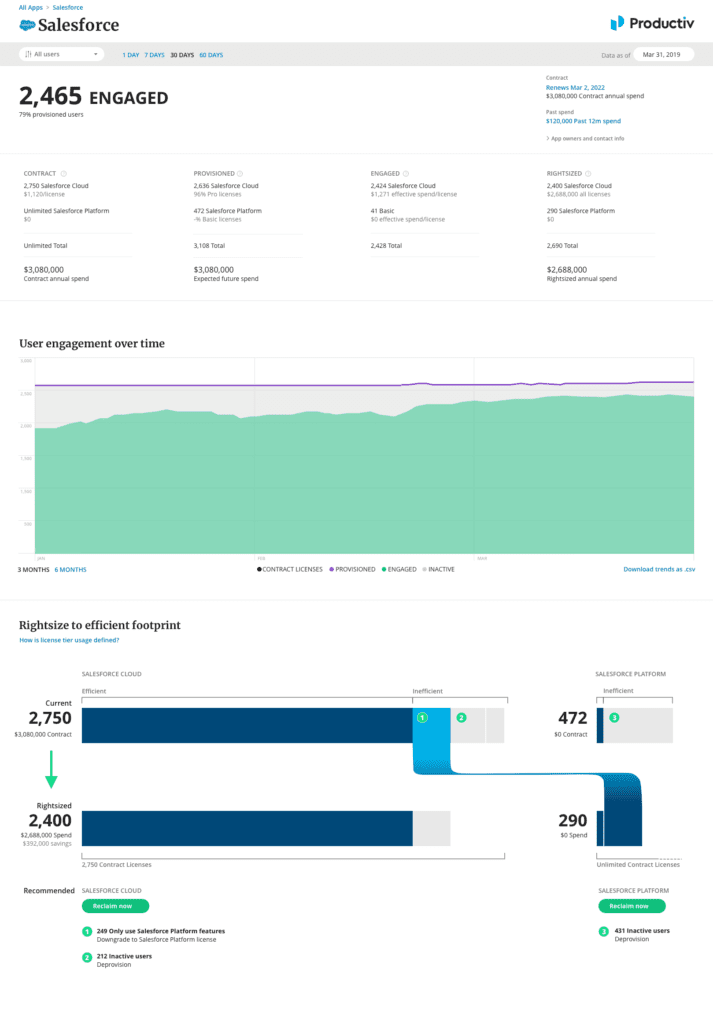Select the 60 DAYS range tab
This screenshot has width=713, height=1024.
(x=211, y=55)
